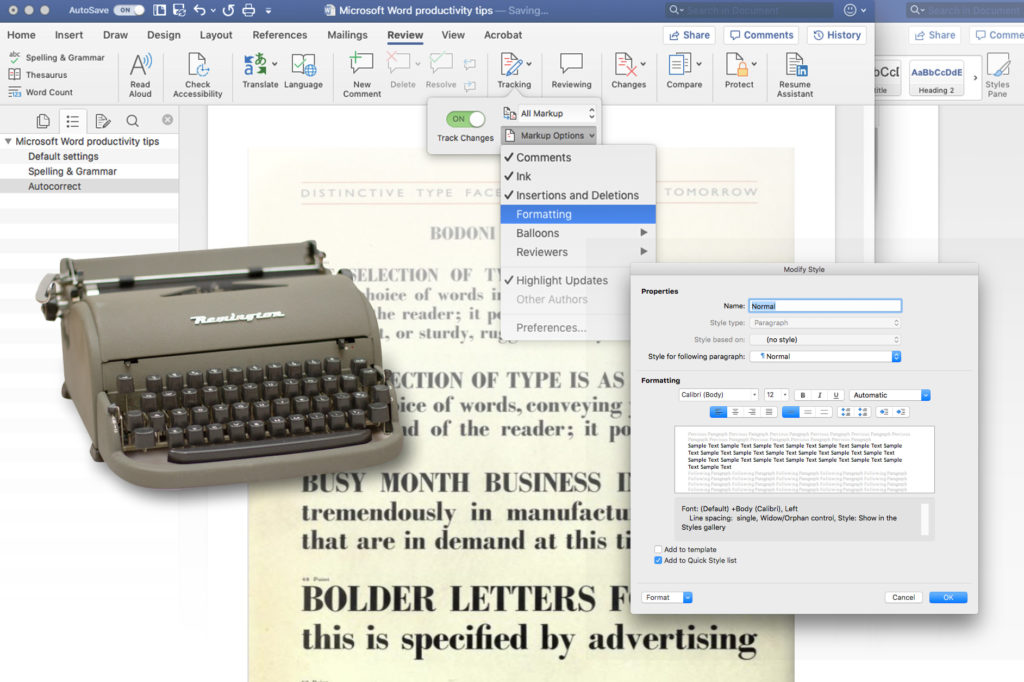1024x682 pixels.
Task: Open Style for following paragraph dropdown
Action: tap(825, 357)
